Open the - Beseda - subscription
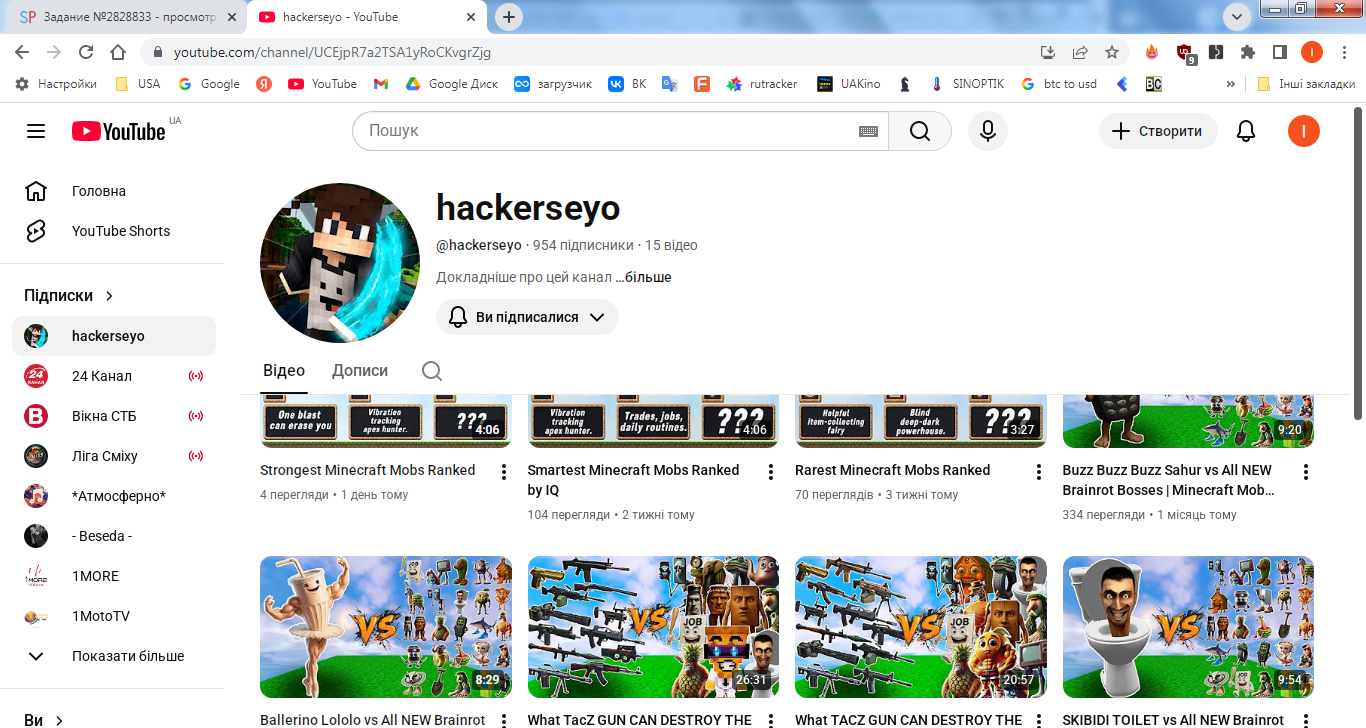1366x728 pixels. [114, 536]
